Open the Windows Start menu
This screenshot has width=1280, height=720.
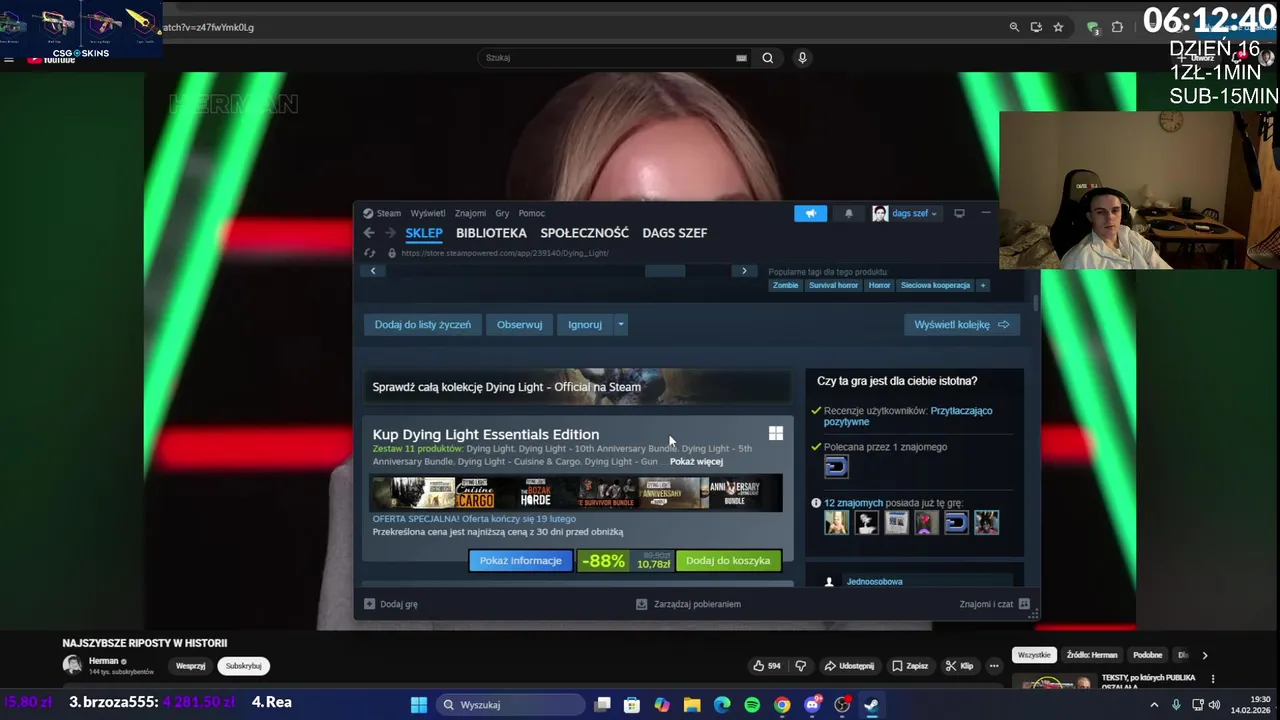pos(419,705)
